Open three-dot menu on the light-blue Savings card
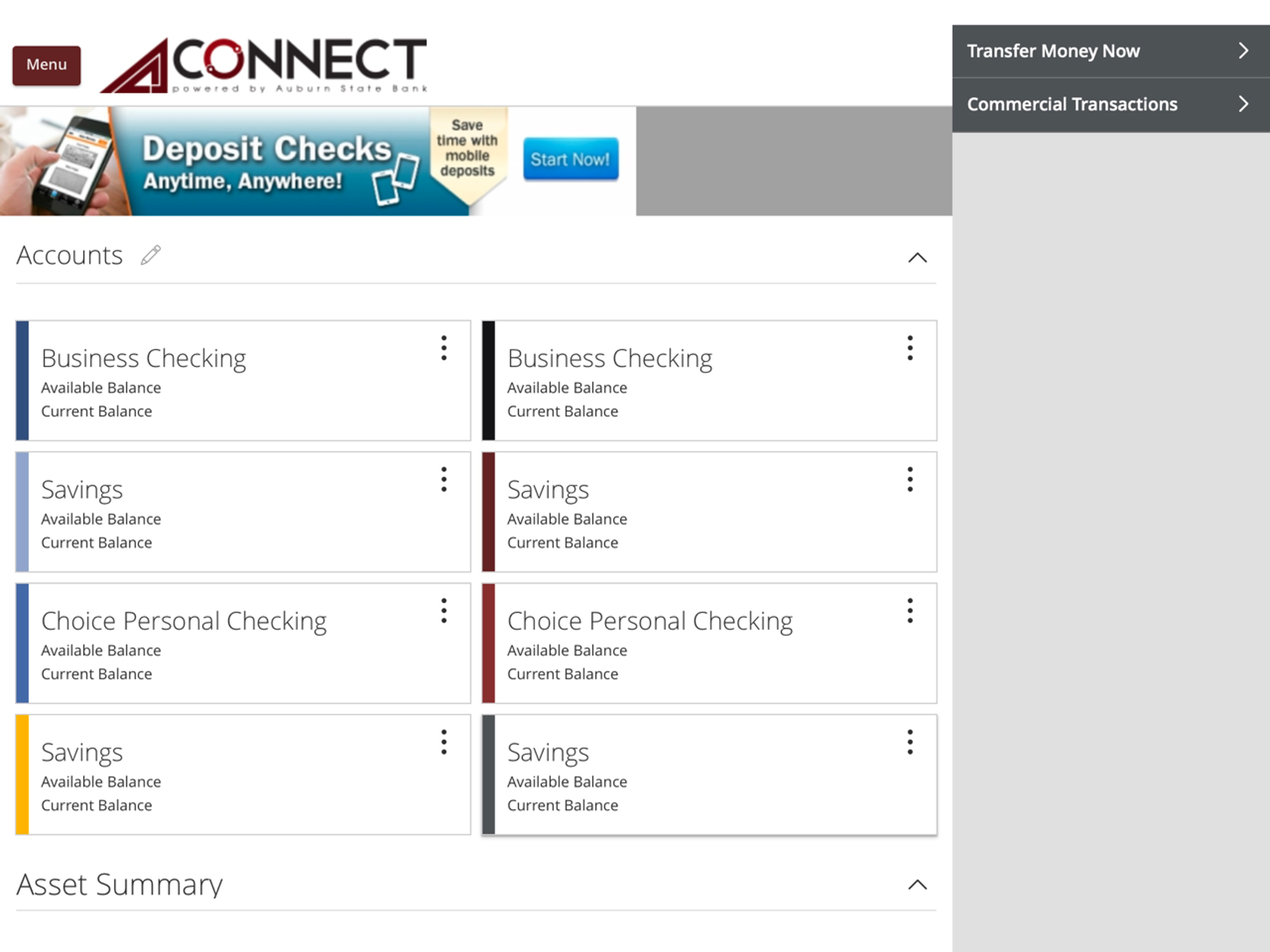1270x952 pixels. coord(444,479)
